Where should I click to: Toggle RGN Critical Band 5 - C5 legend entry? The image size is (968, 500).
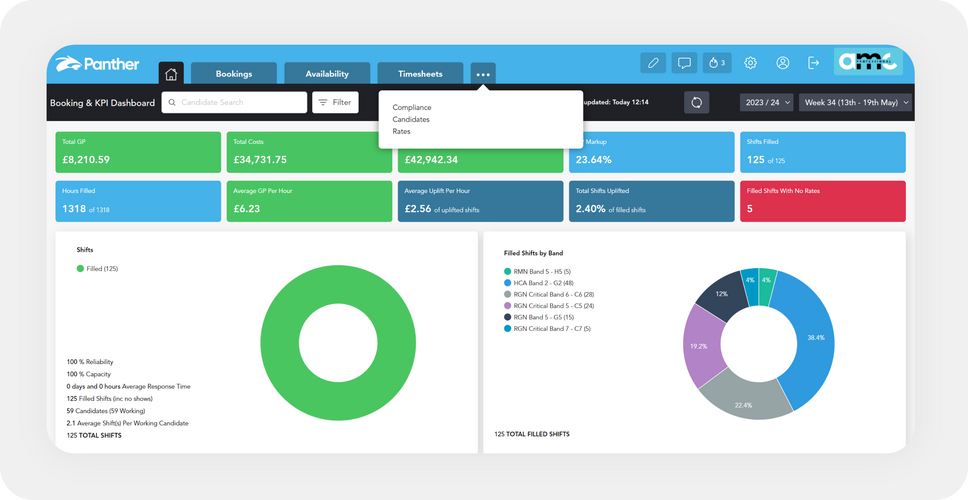(x=549, y=306)
